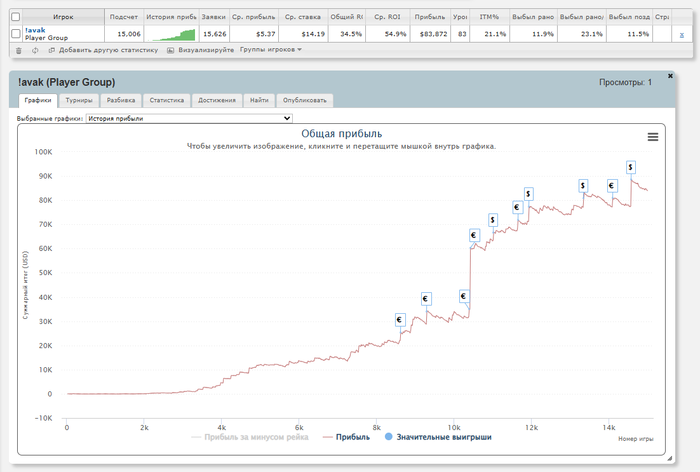
Task: Toggle the Значительные выигрыши legend marker
Action: 389,436
